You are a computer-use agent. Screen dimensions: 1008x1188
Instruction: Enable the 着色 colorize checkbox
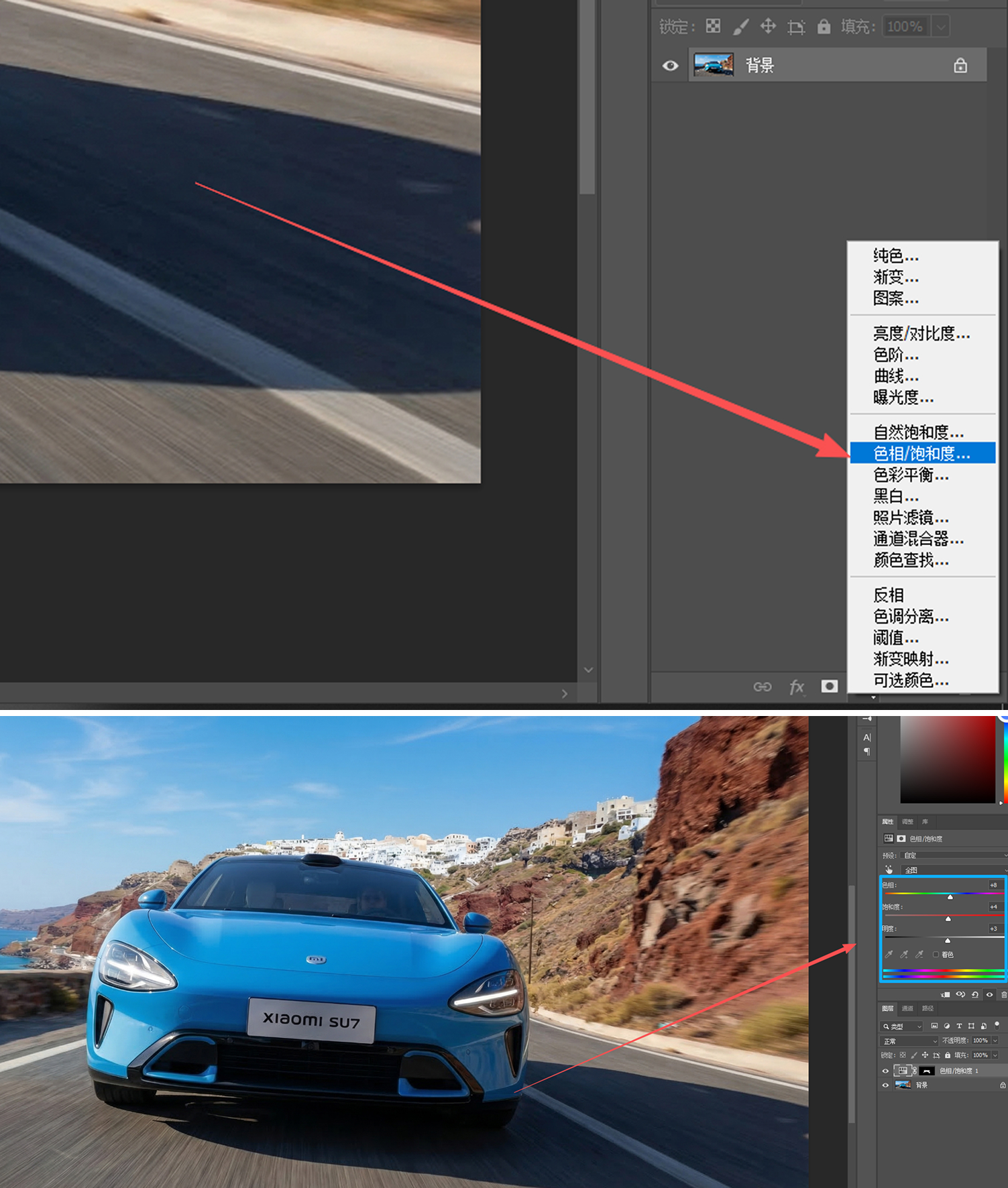point(936,954)
